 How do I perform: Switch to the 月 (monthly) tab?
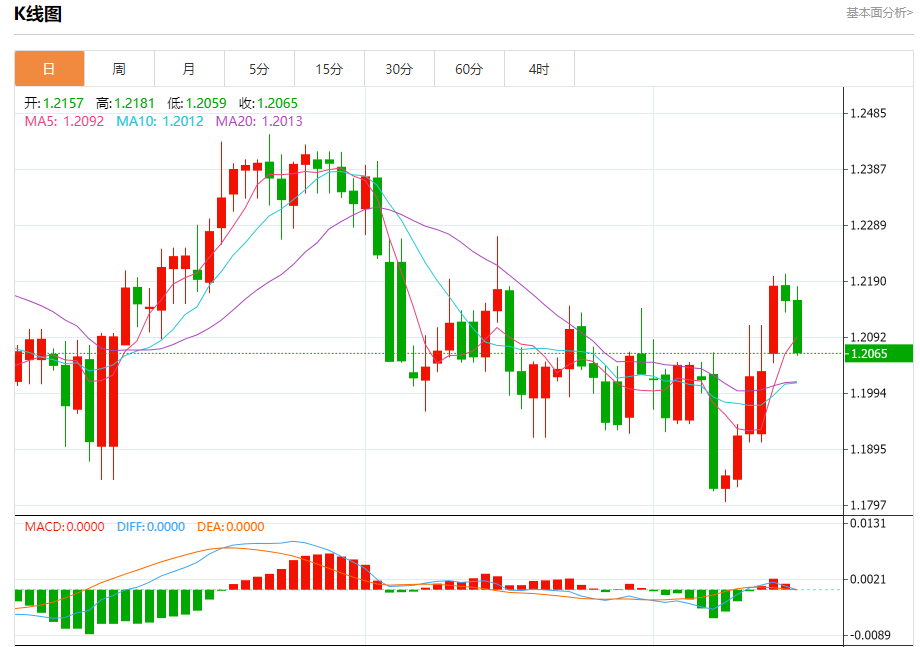[x=189, y=69]
